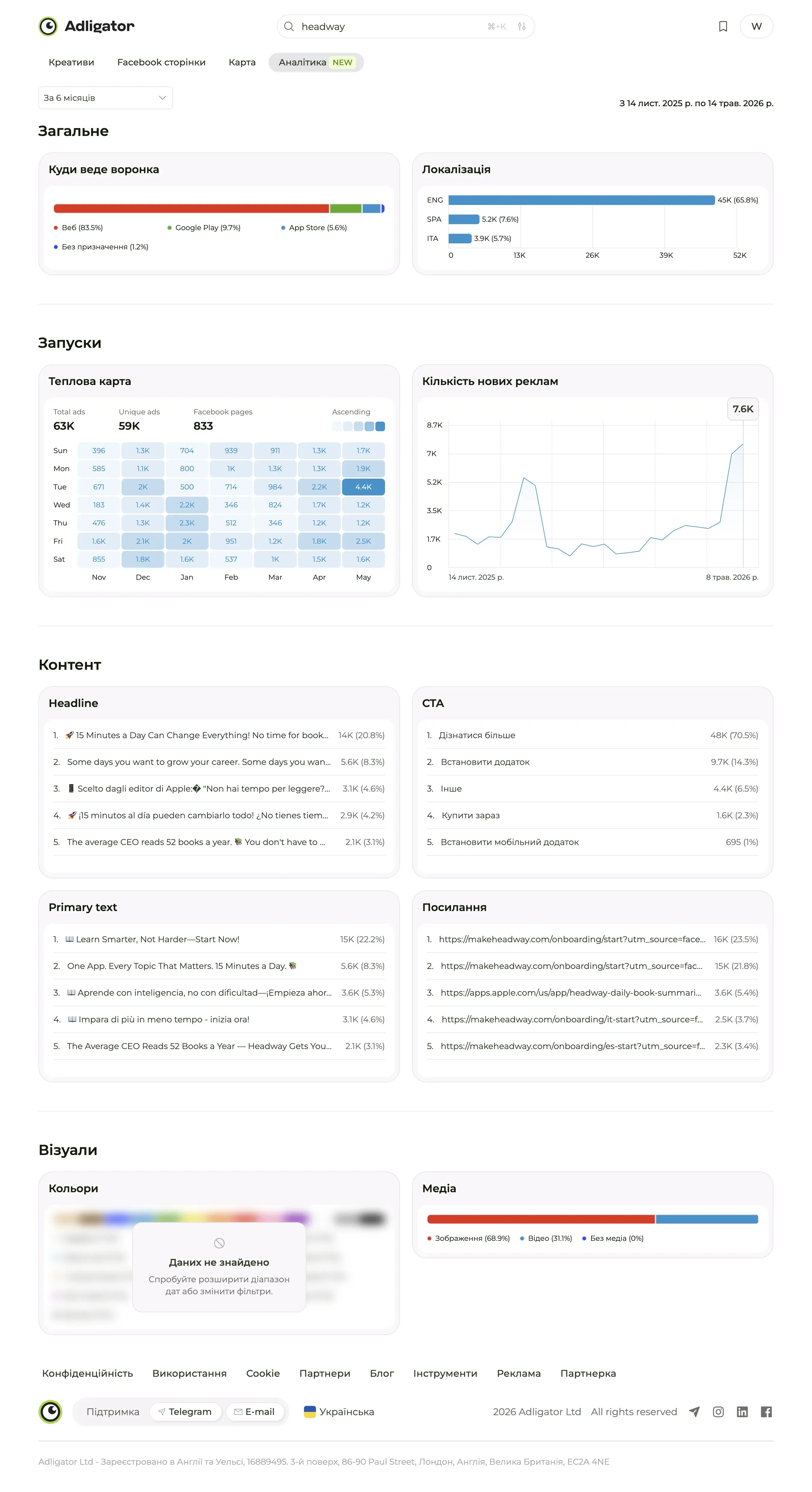The width and height of the screenshot is (812, 1492).
Task: Click the 'Без медіа (0%)' legend item
Action: pyautogui.click(x=613, y=1238)
